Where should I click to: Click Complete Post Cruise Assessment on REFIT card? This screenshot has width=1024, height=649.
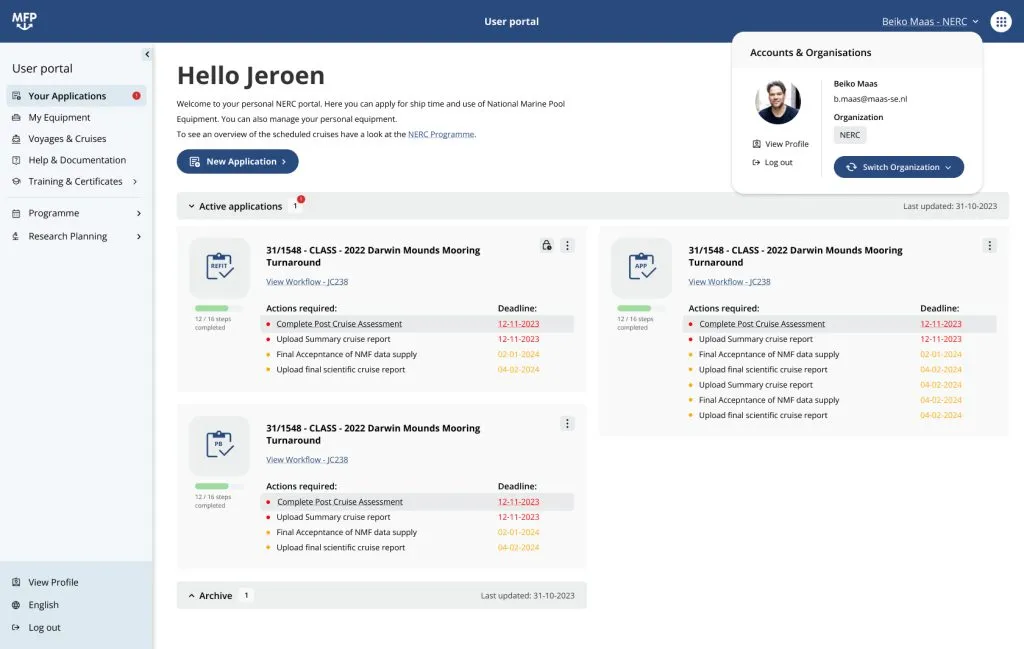(x=339, y=324)
